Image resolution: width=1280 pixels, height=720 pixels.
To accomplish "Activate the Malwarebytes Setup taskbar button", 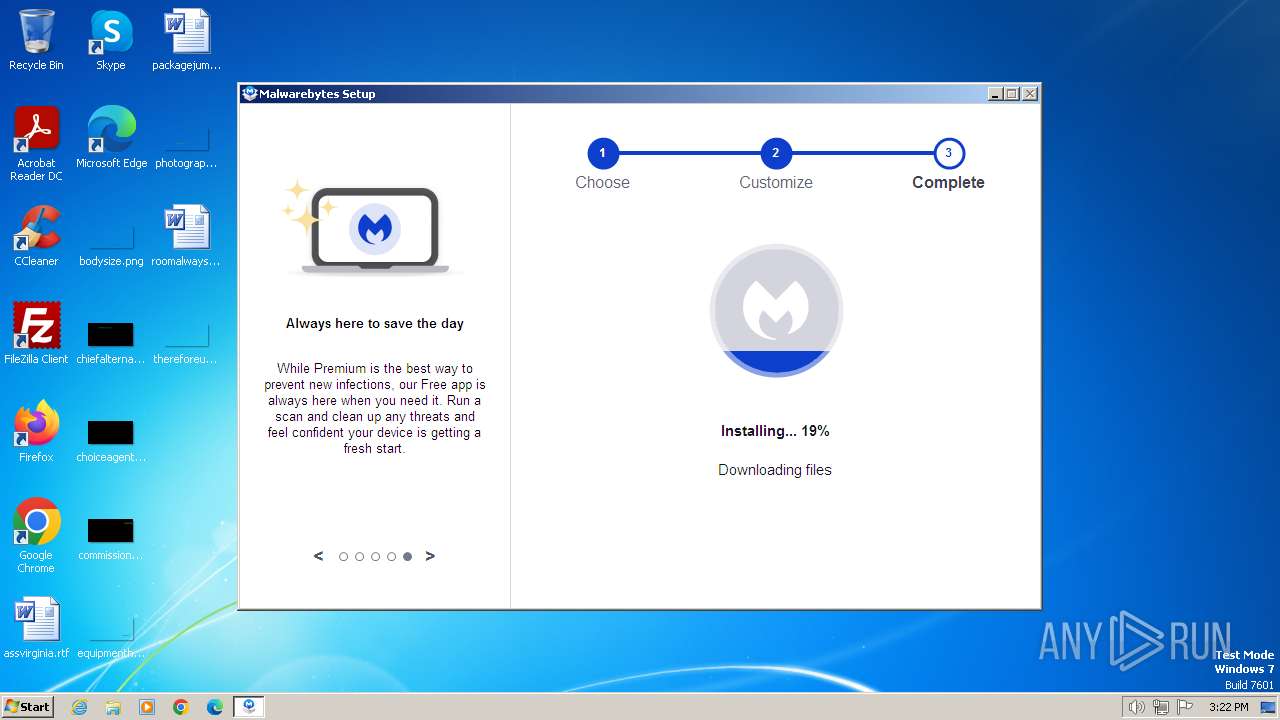I will [x=249, y=707].
